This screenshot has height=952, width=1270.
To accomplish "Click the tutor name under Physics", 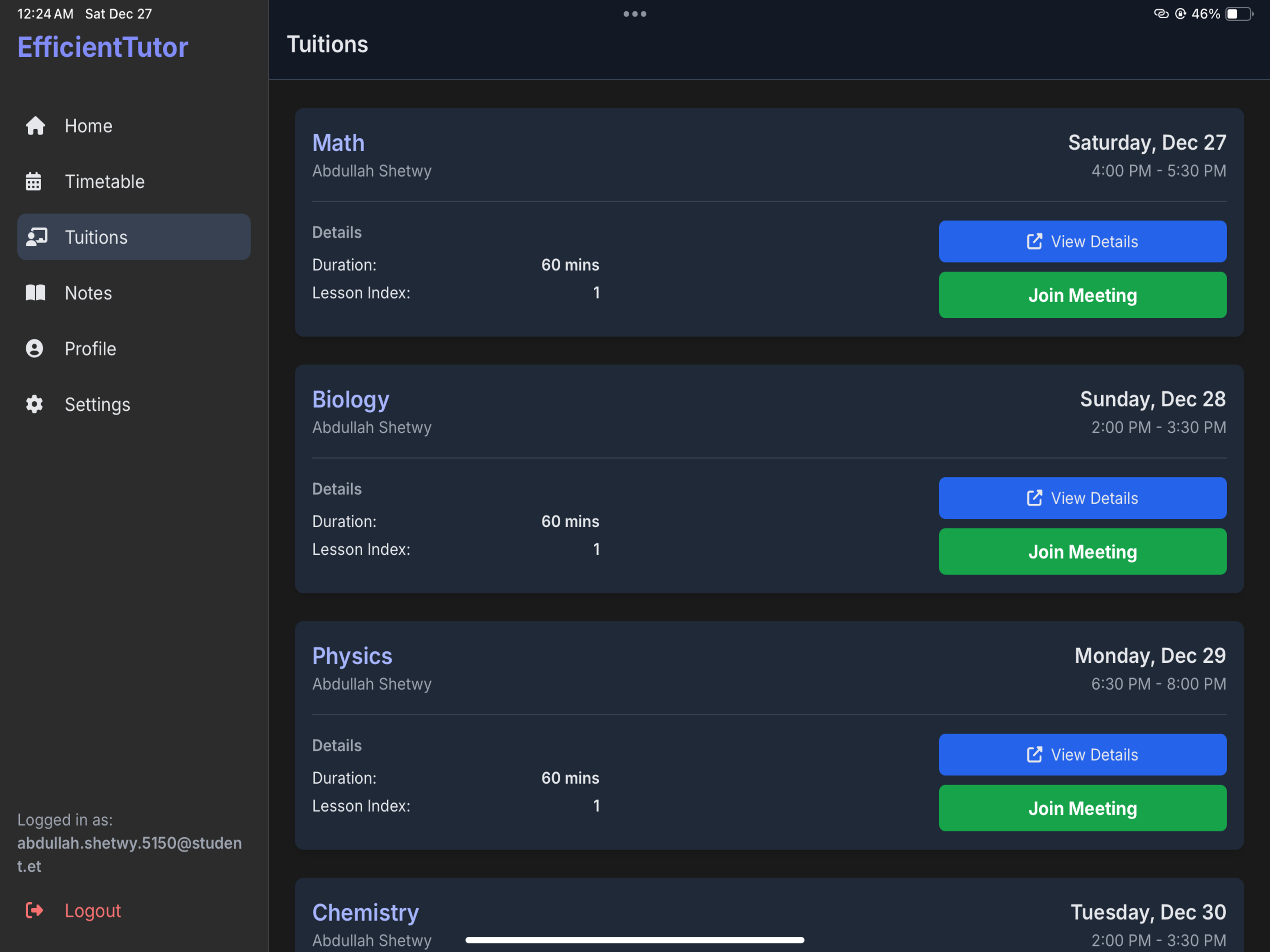I will pyautogui.click(x=372, y=684).
